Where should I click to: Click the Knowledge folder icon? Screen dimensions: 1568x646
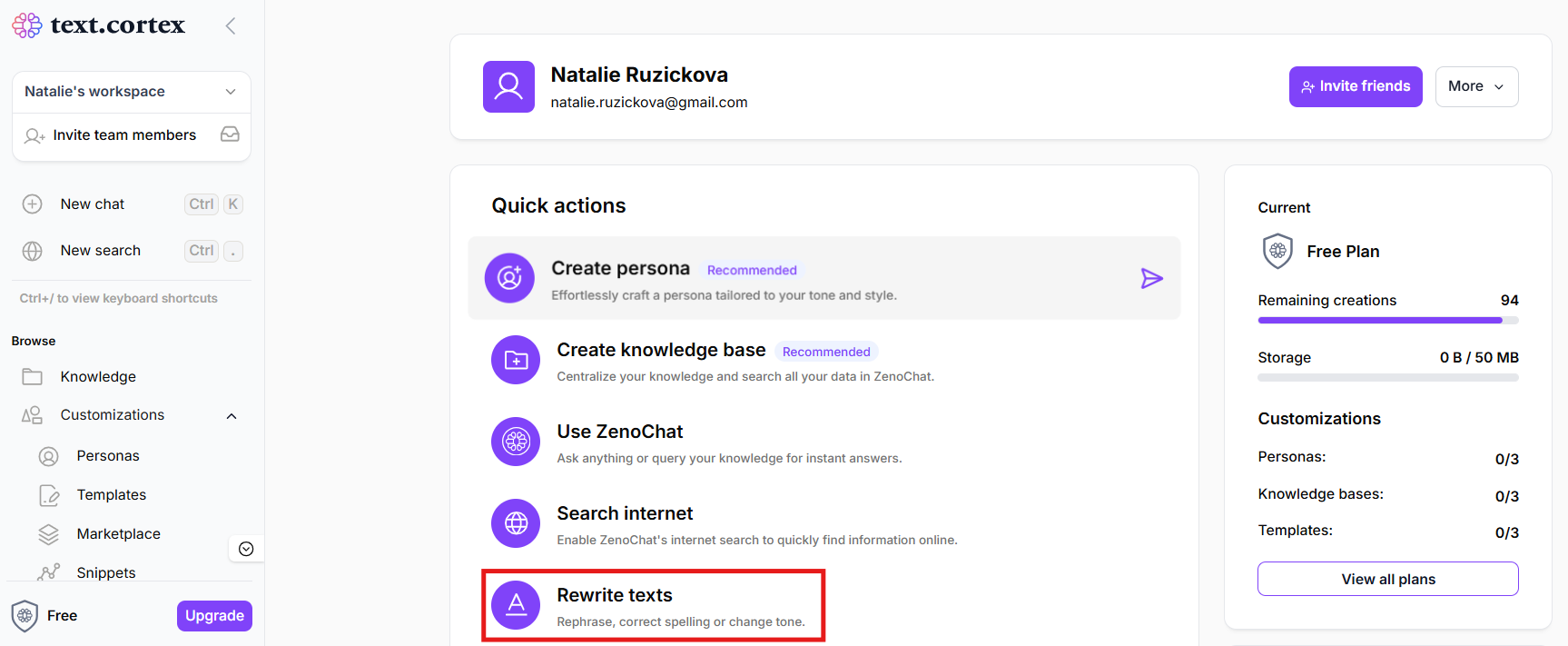[x=33, y=377]
